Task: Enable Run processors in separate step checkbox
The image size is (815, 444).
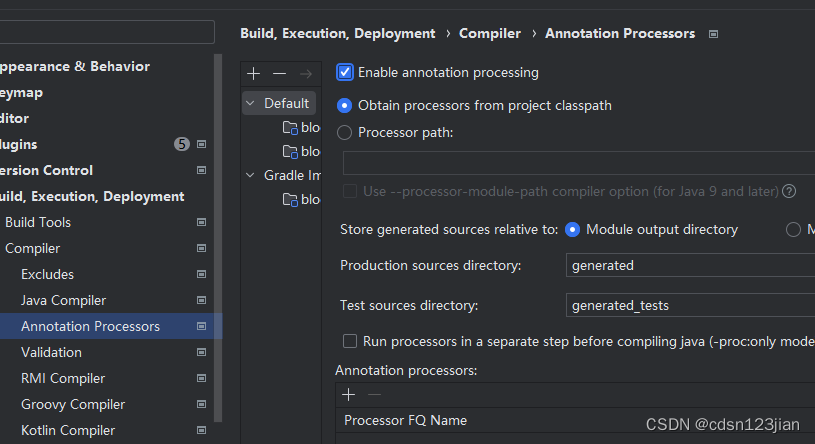Action: (x=350, y=341)
